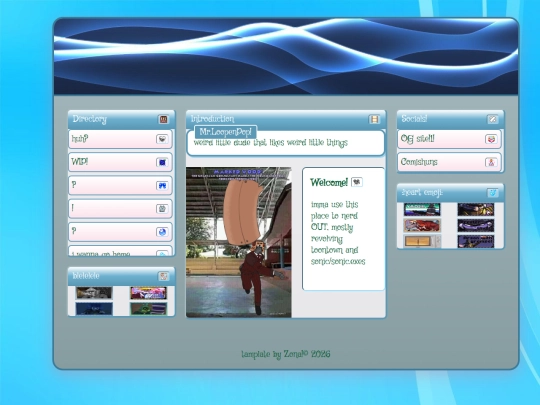Click the heart emoji: panel title
This screenshot has height=405, width=540.
pyautogui.click(x=422, y=193)
